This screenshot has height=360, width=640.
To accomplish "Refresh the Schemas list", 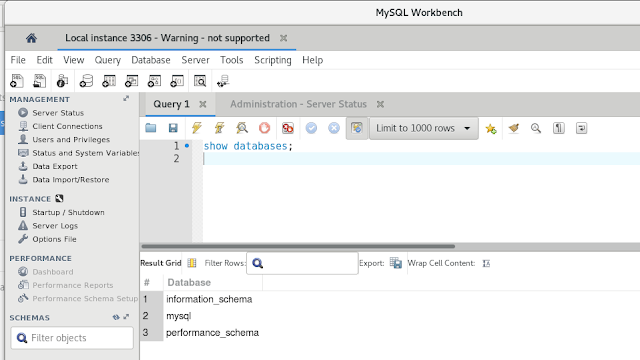I will tap(116, 317).
